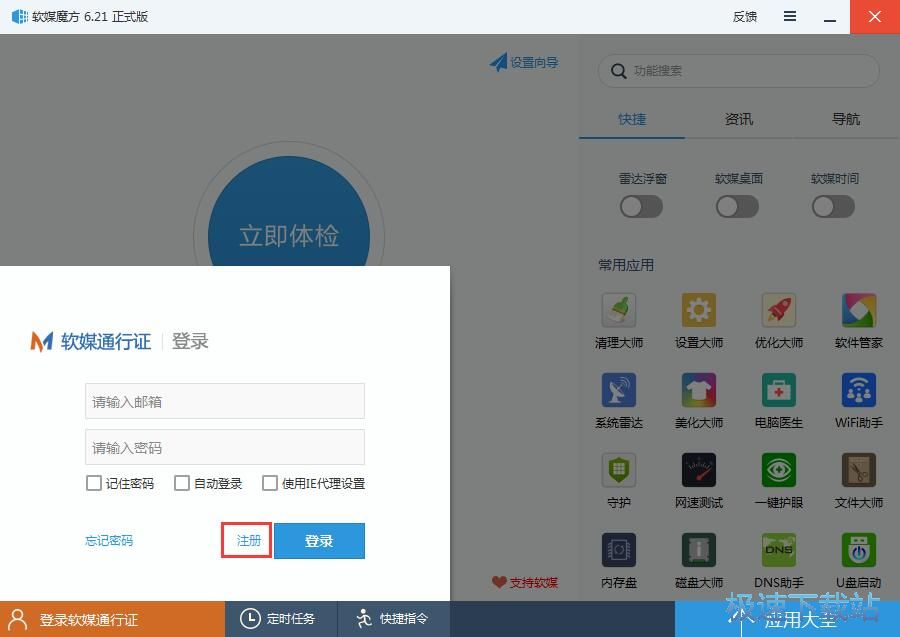This screenshot has height=637, width=900.
Task: Switch to the 资讯 tab
Action: tap(739, 119)
